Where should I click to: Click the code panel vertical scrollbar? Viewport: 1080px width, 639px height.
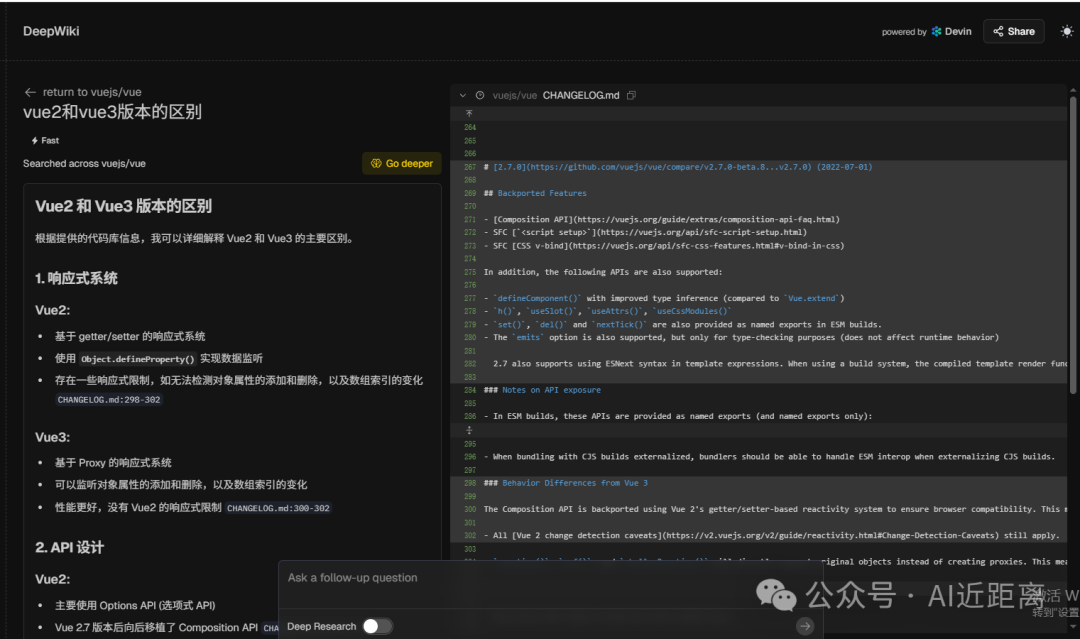coord(1072,244)
